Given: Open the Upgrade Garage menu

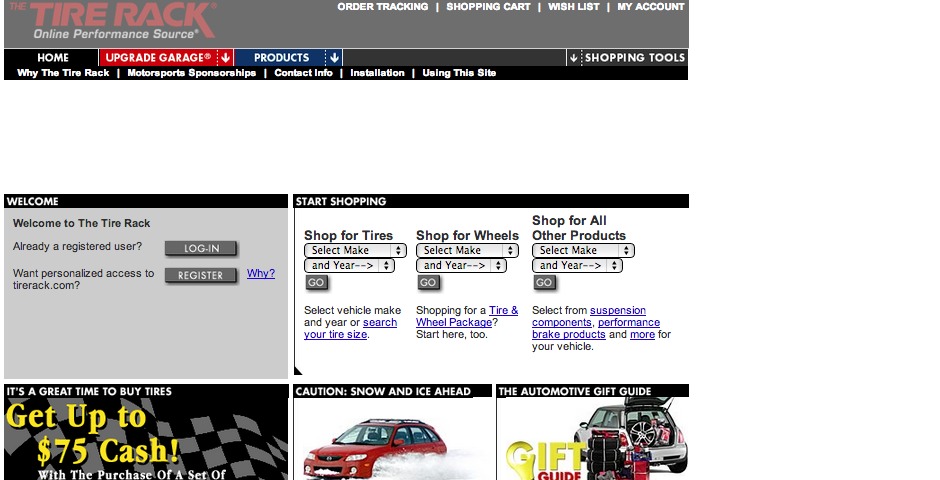Looking at the screenshot, I should tap(159, 58).
